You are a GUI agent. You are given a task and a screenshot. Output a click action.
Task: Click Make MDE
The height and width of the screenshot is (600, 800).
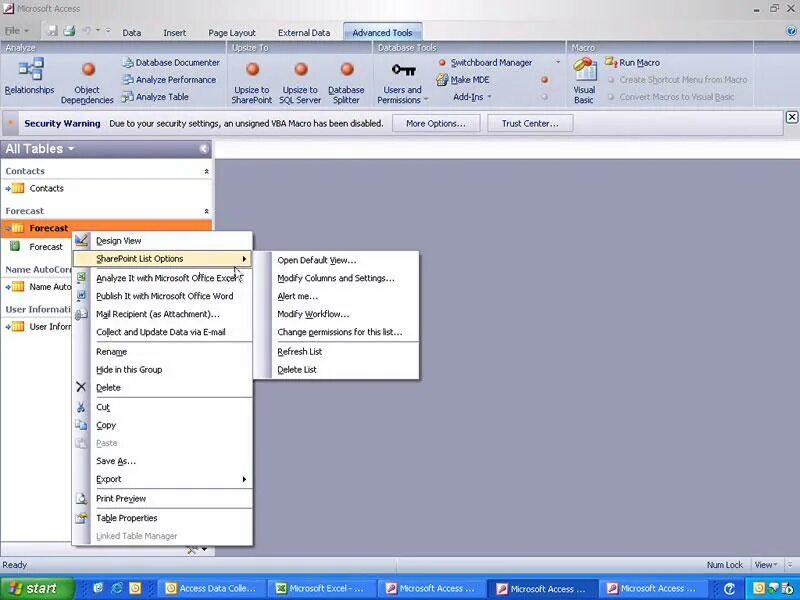[463, 80]
